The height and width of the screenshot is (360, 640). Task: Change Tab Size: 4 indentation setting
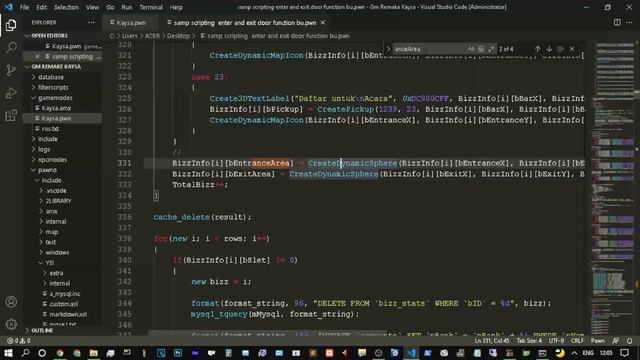[x=529, y=340]
